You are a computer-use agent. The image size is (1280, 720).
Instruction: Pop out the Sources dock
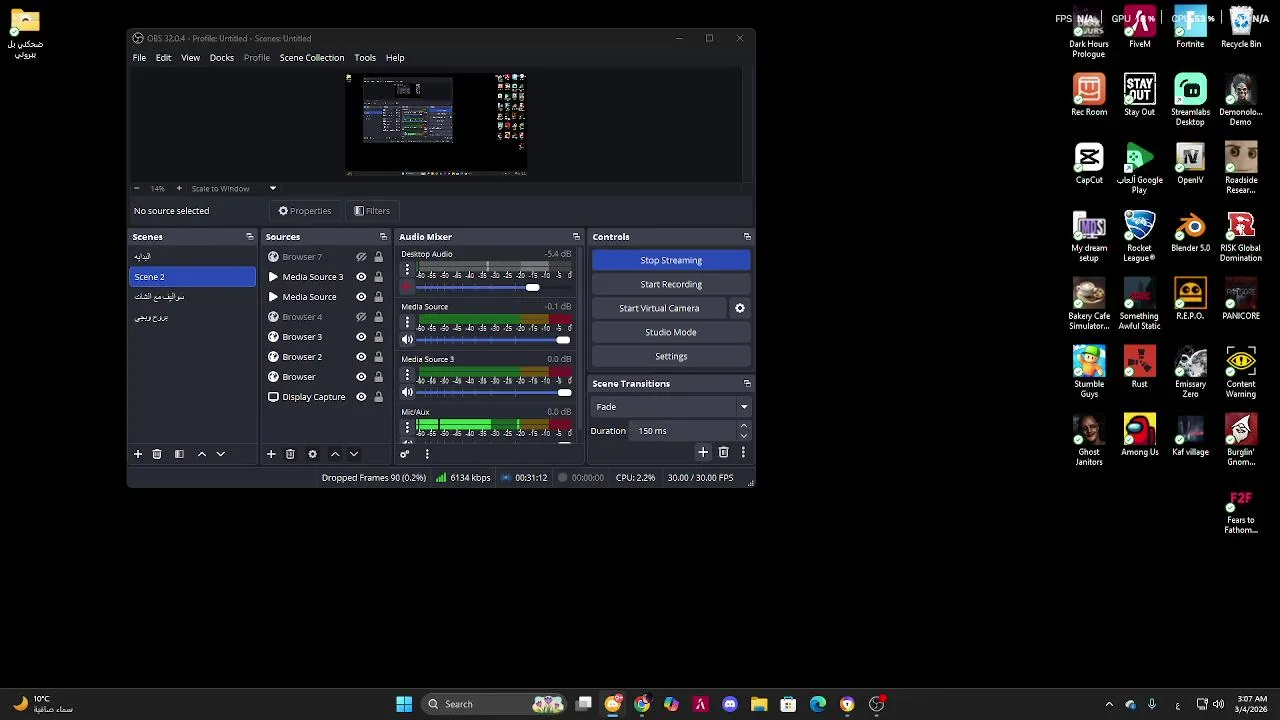pos(383,237)
